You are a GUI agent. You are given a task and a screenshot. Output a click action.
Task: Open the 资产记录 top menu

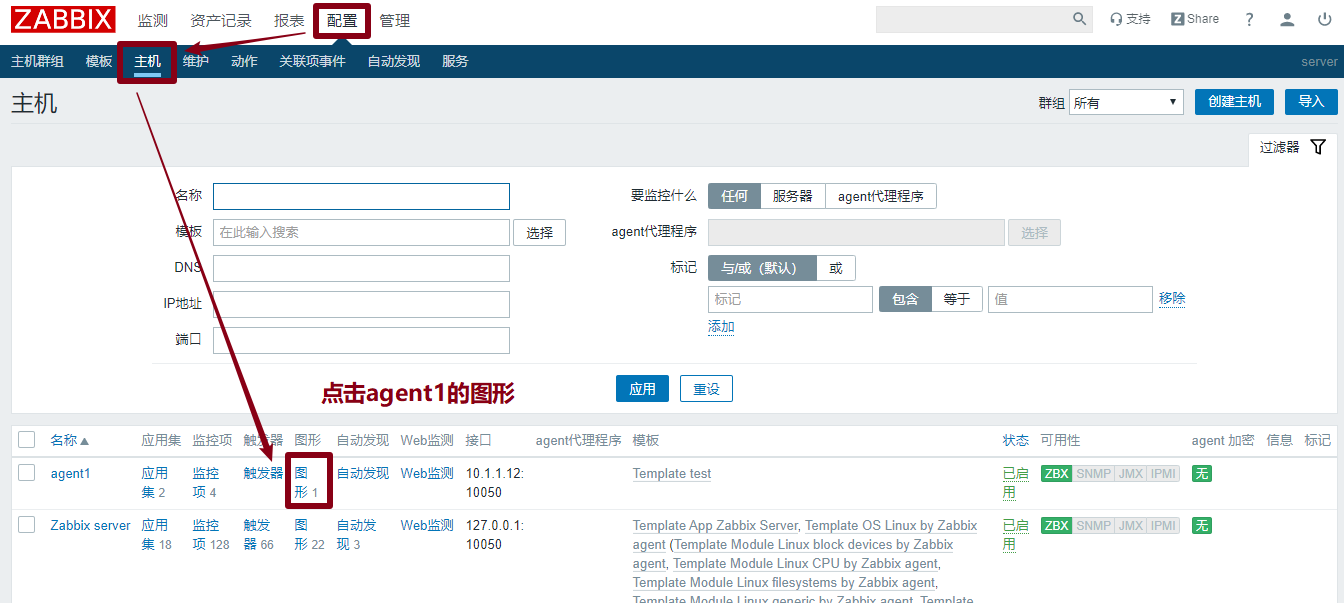click(x=221, y=20)
